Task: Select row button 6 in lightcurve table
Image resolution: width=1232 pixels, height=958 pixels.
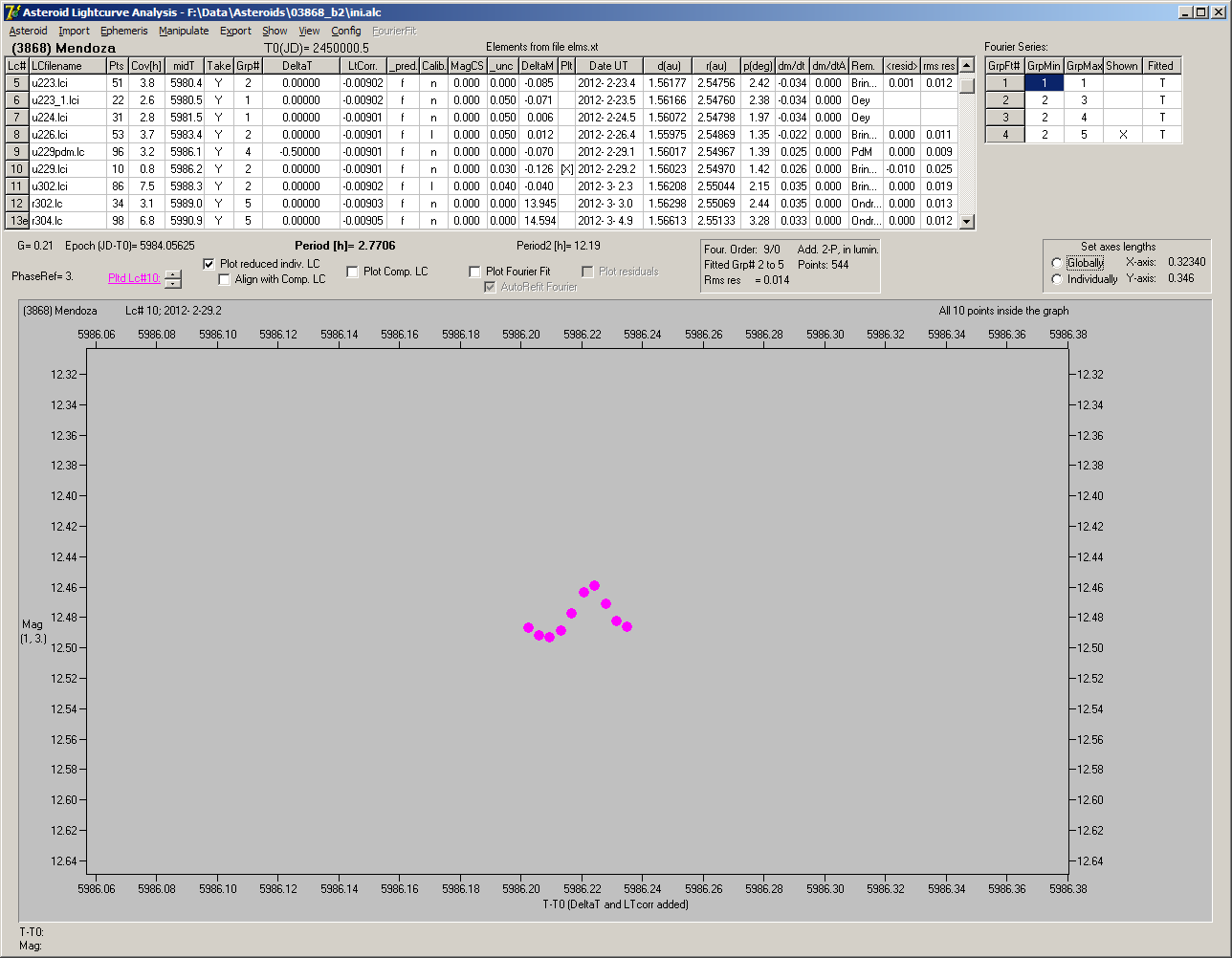Action: click(17, 100)
